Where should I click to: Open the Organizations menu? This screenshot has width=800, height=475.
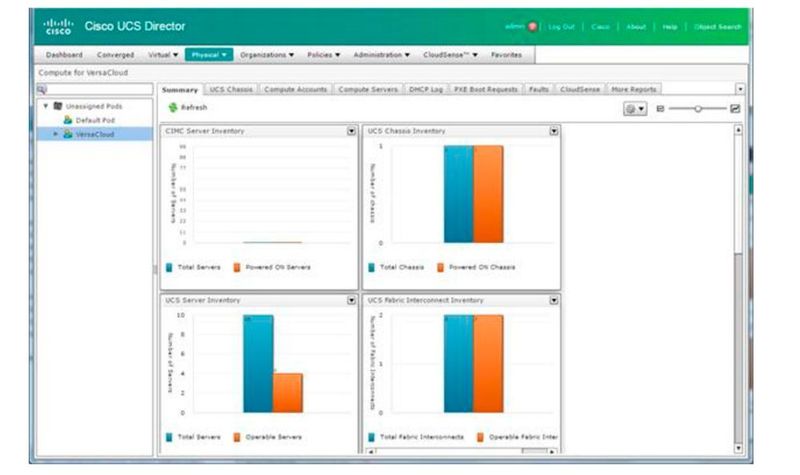[267, 55]
